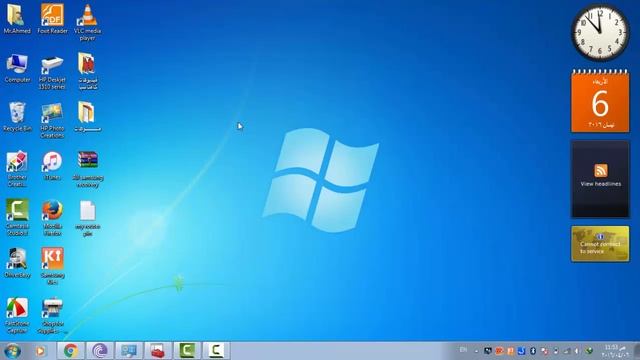Open the Mr.Ahmed user folder
The height and width of the screenshot is (360, 640).
(17, 19)
